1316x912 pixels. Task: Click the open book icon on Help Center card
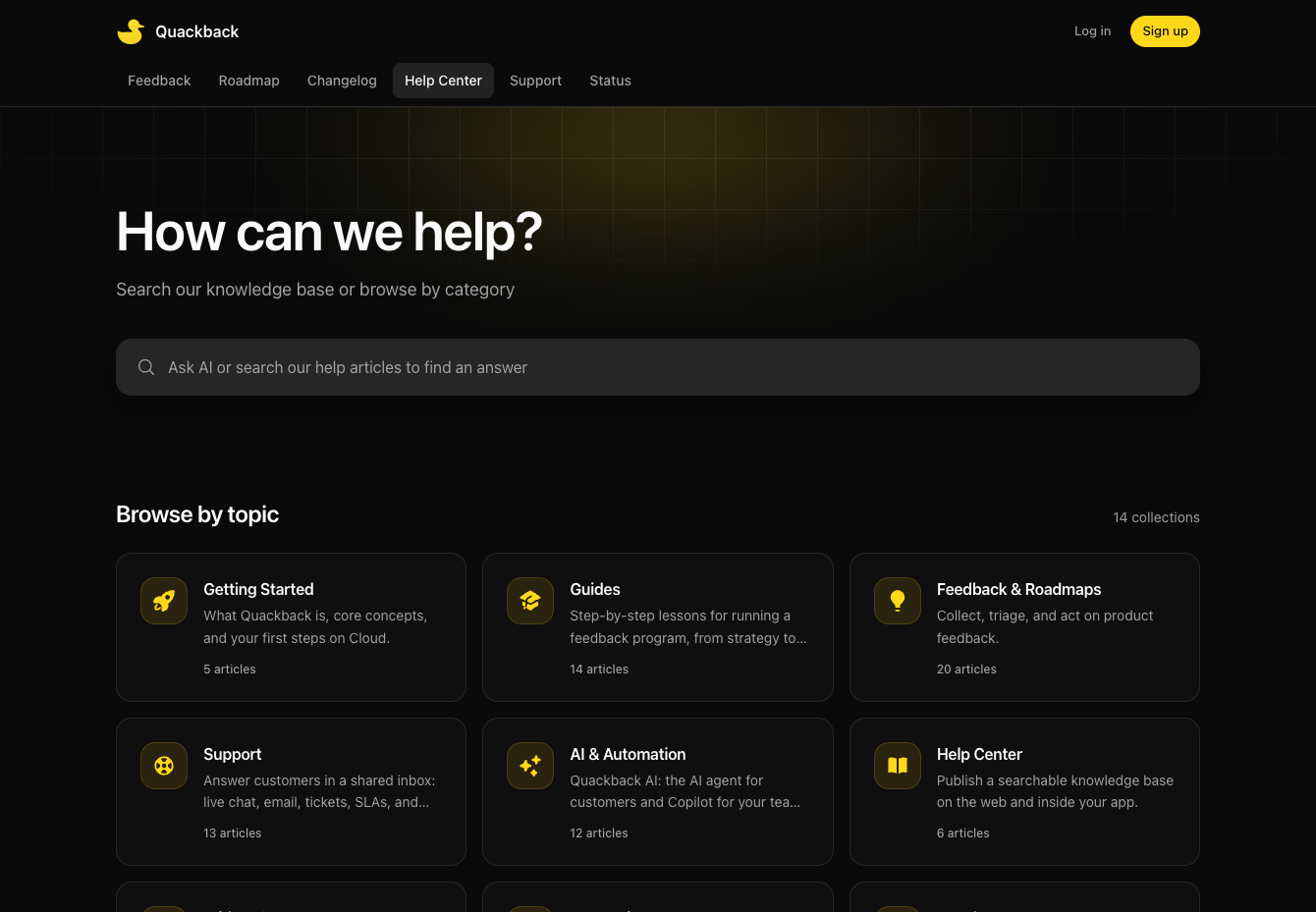(x=898, y=766)
